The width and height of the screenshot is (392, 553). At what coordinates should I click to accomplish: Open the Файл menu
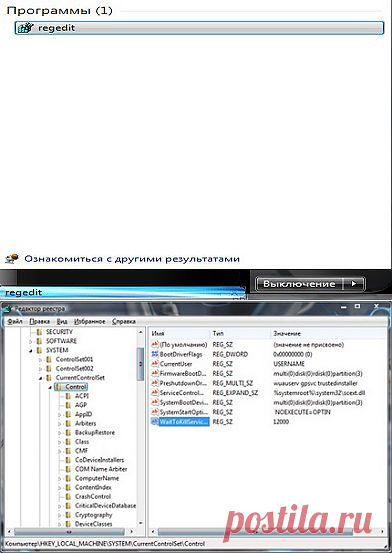[15, 321]
